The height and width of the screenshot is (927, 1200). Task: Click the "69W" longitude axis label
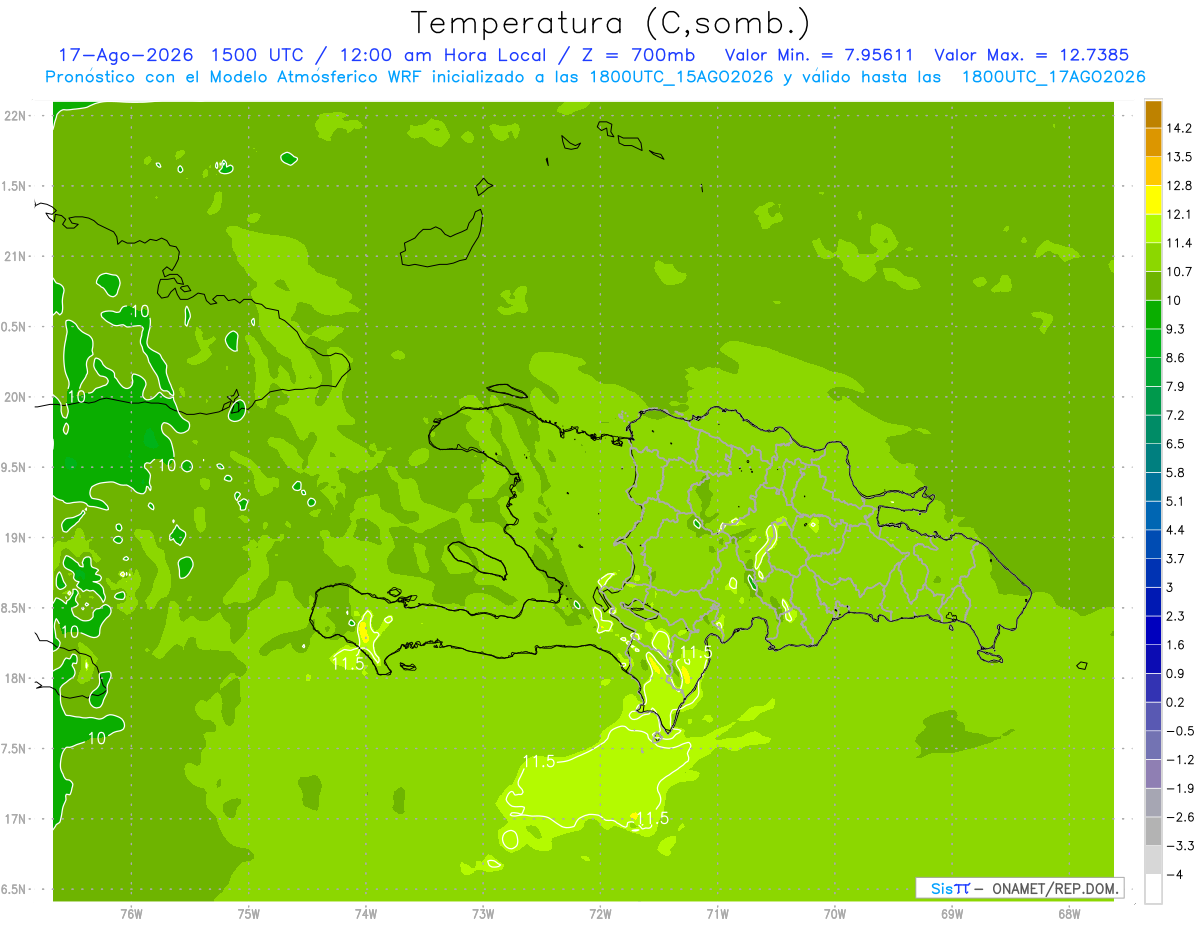[x=952, y=913]
